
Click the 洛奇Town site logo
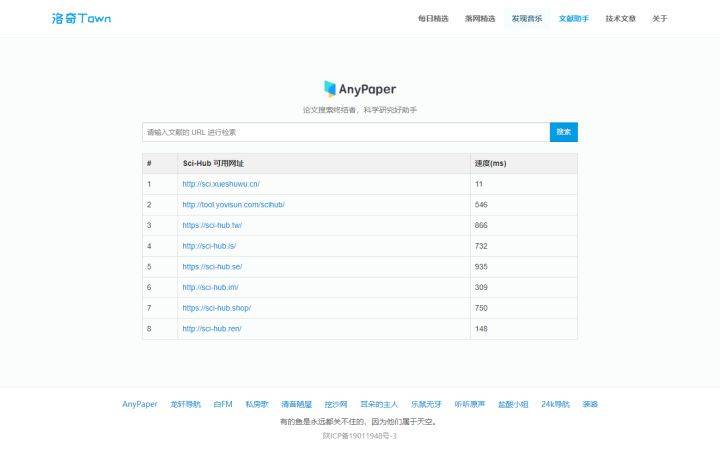coord(81,18)
